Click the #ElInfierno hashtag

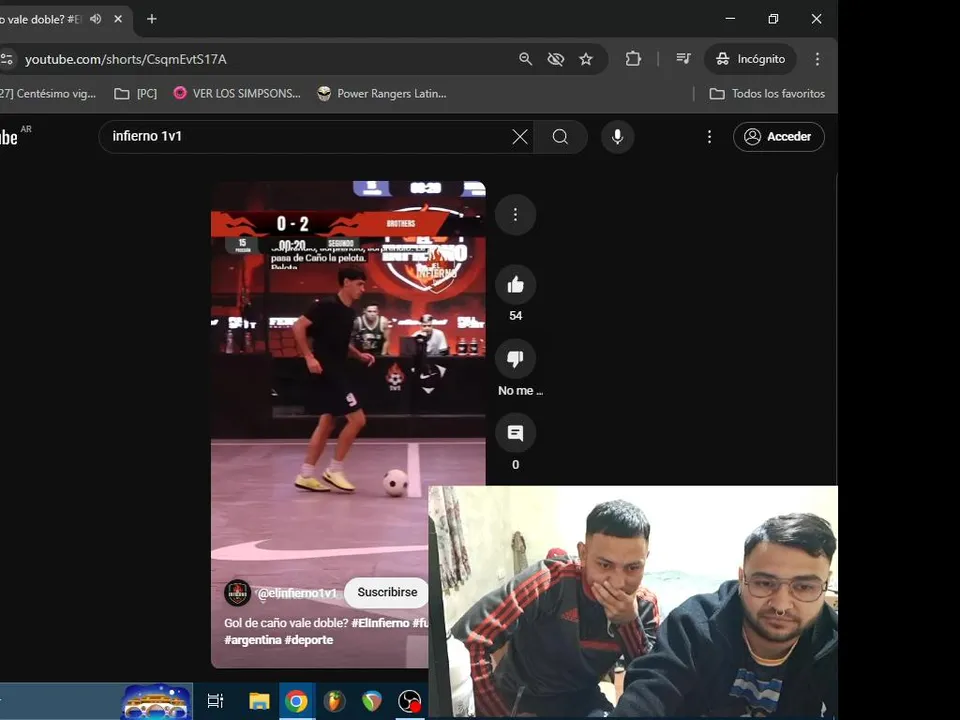coord(380,623)
